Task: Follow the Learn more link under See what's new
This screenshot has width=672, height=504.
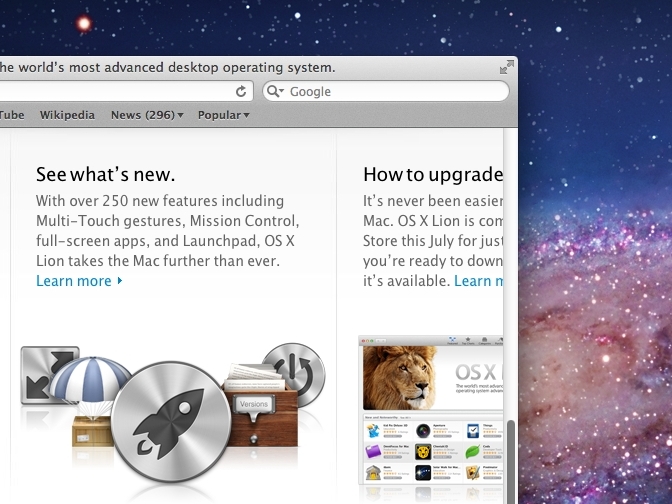Action: pos(79,281)
